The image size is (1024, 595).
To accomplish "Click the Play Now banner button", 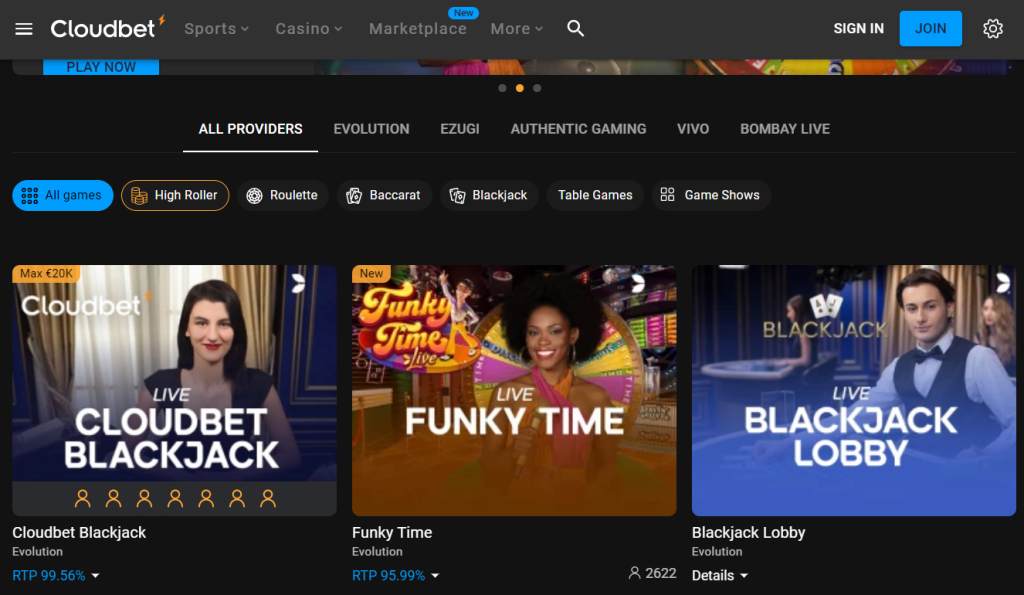I will coord(101,67).
